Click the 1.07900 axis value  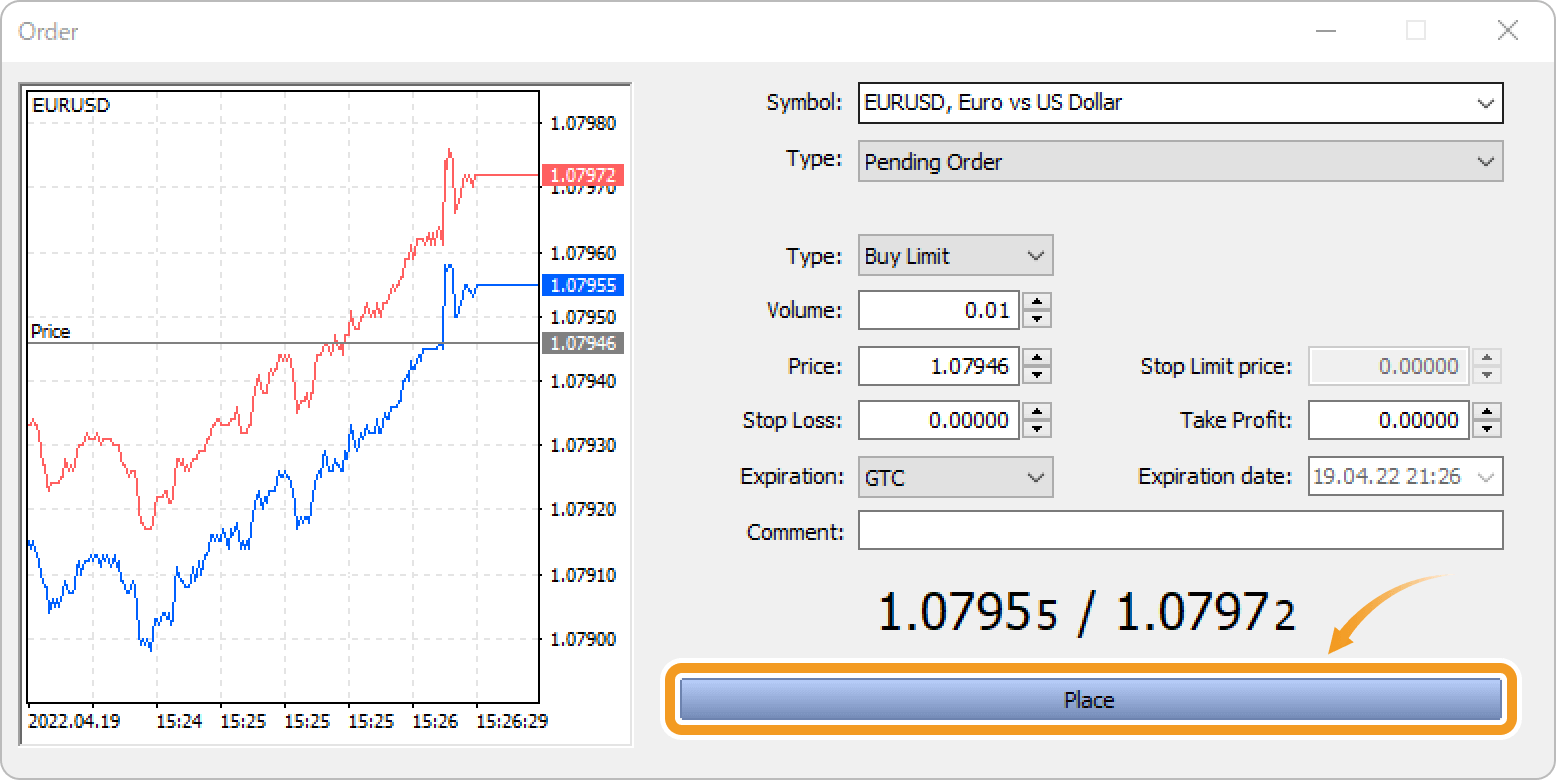tap(583, 639)
